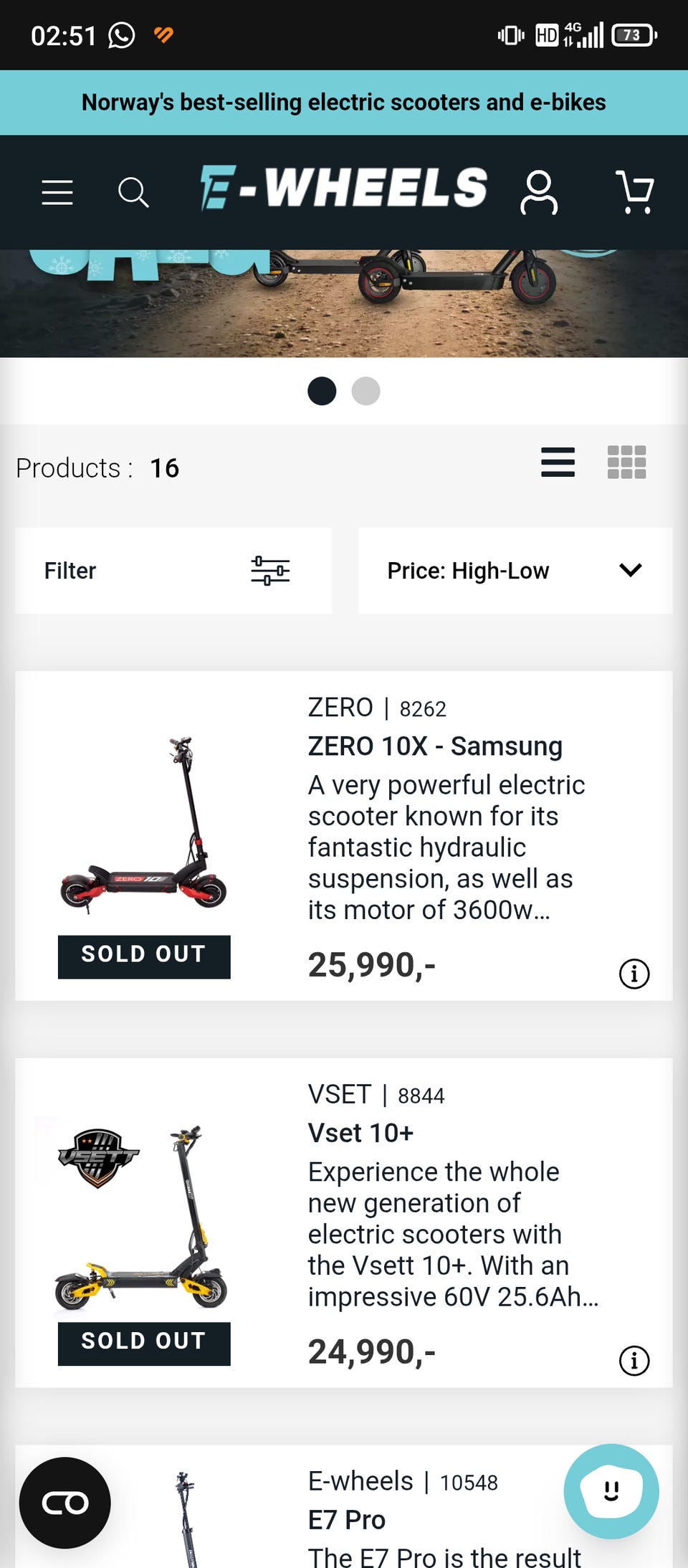Screen dimensions: 688x1568
Task: Open the Vset 10+ product title
Action: pos(360,1134)
